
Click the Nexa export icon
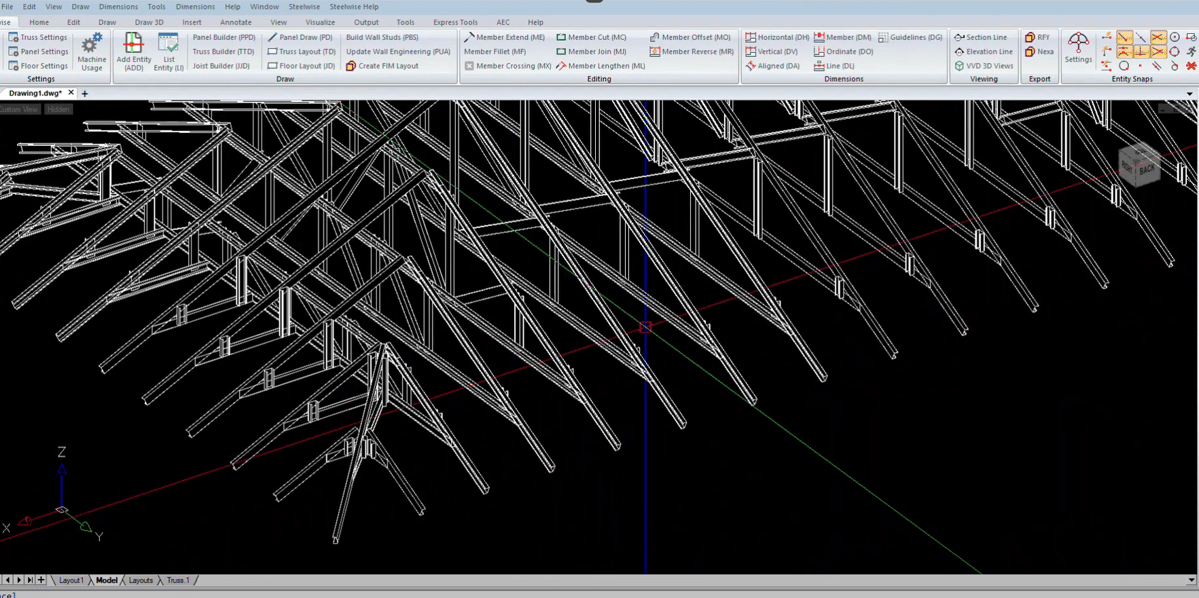(1038, 51)
